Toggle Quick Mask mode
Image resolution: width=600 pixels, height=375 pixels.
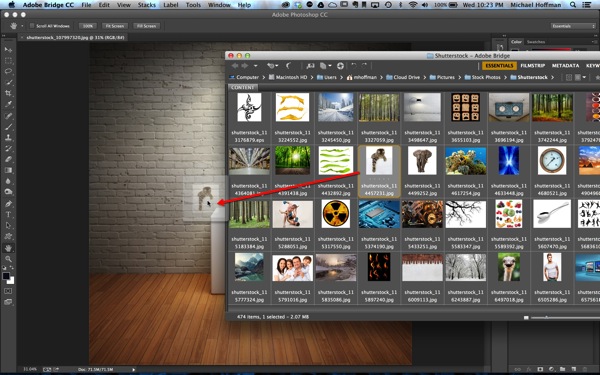(x=8, y=291)
